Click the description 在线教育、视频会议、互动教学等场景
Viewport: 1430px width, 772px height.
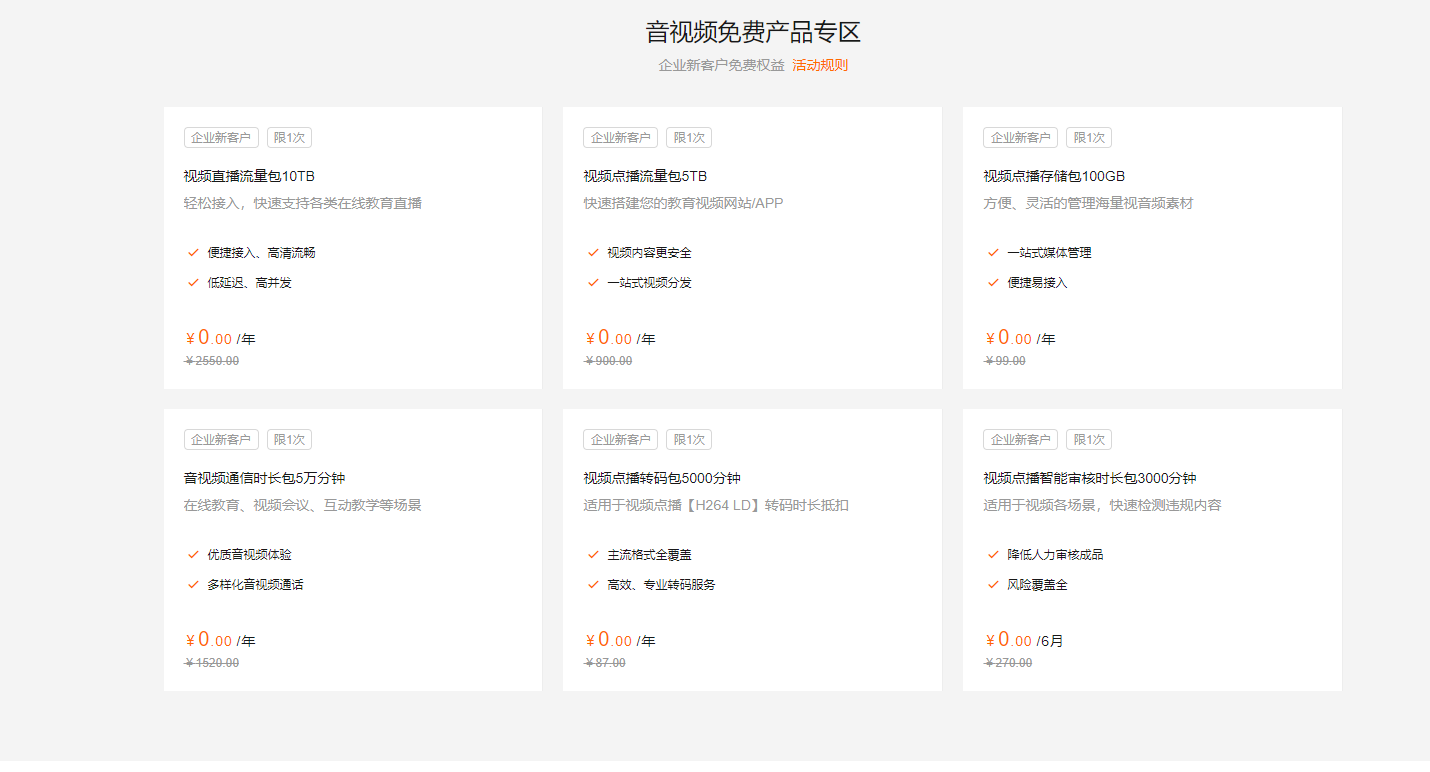[x=303, y=505]
